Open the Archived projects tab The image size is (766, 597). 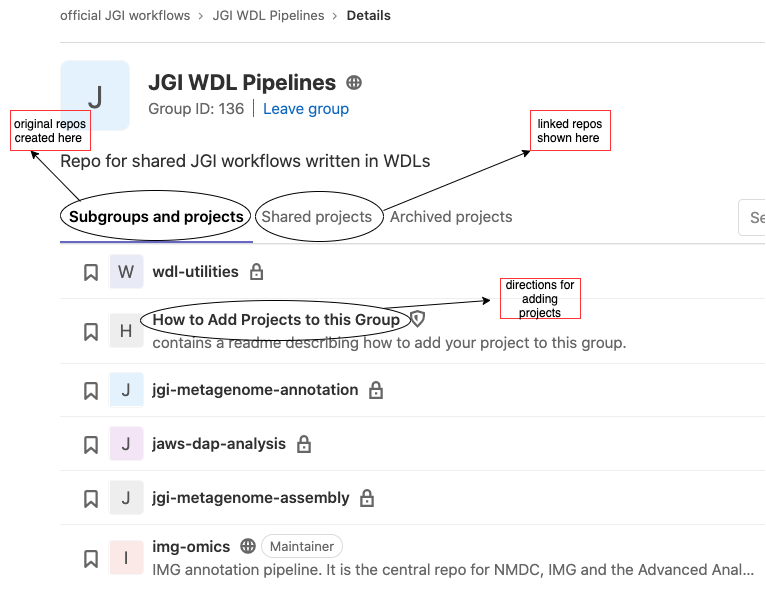[x=451, y=217]
